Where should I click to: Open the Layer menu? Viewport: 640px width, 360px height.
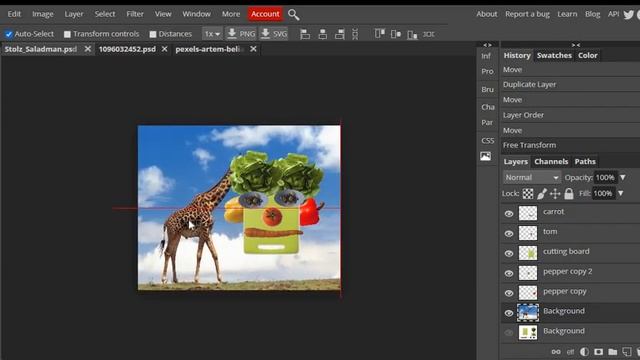[74, 14]
